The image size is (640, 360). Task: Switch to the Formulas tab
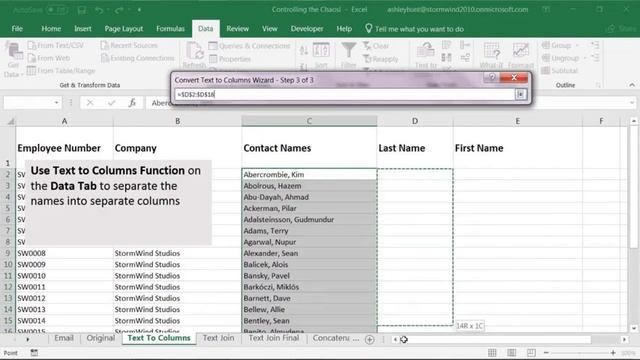[x=170, y=29]
